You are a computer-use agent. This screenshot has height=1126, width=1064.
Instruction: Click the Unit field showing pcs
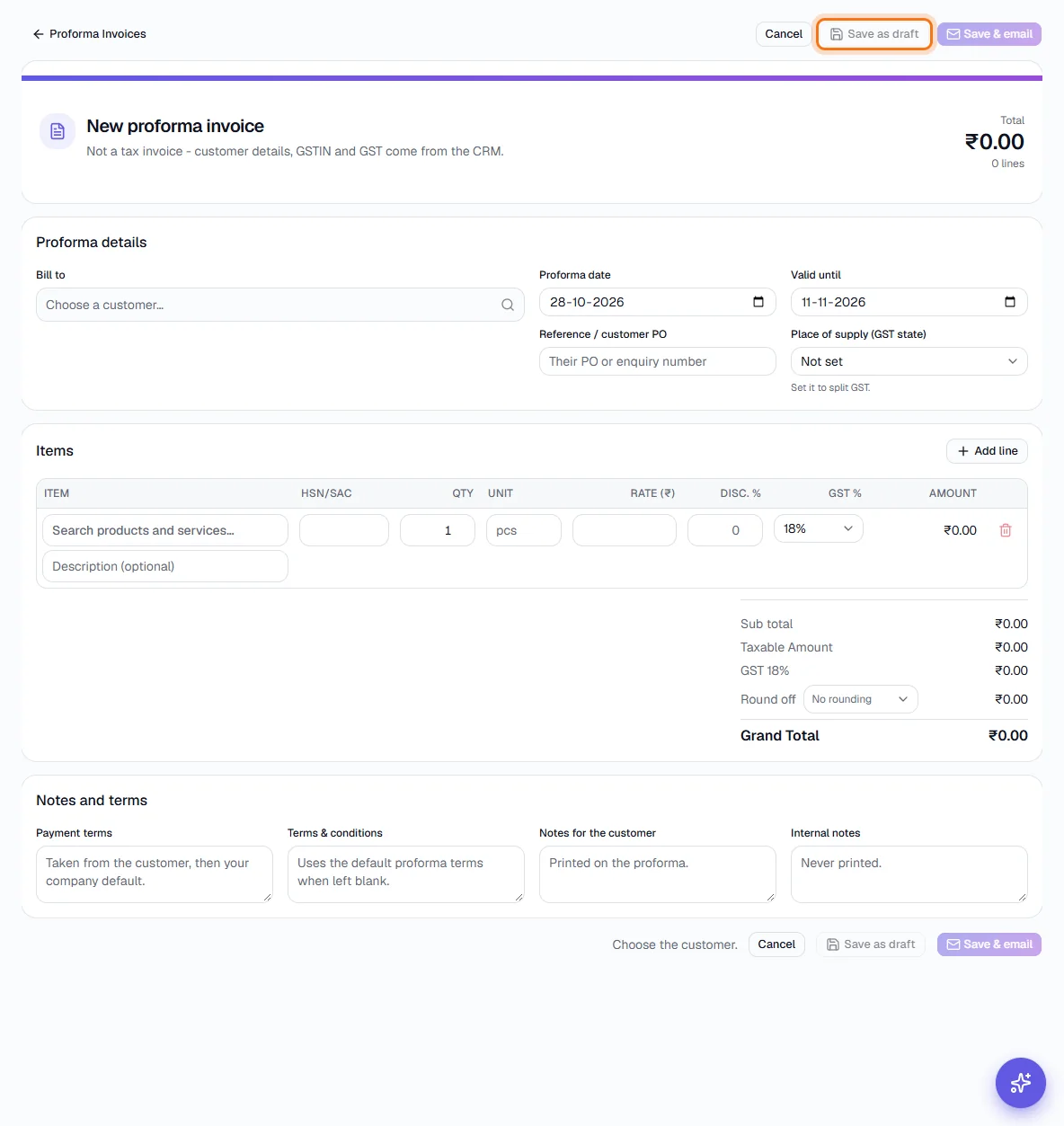pyautogui.click(x=524, y=530)
